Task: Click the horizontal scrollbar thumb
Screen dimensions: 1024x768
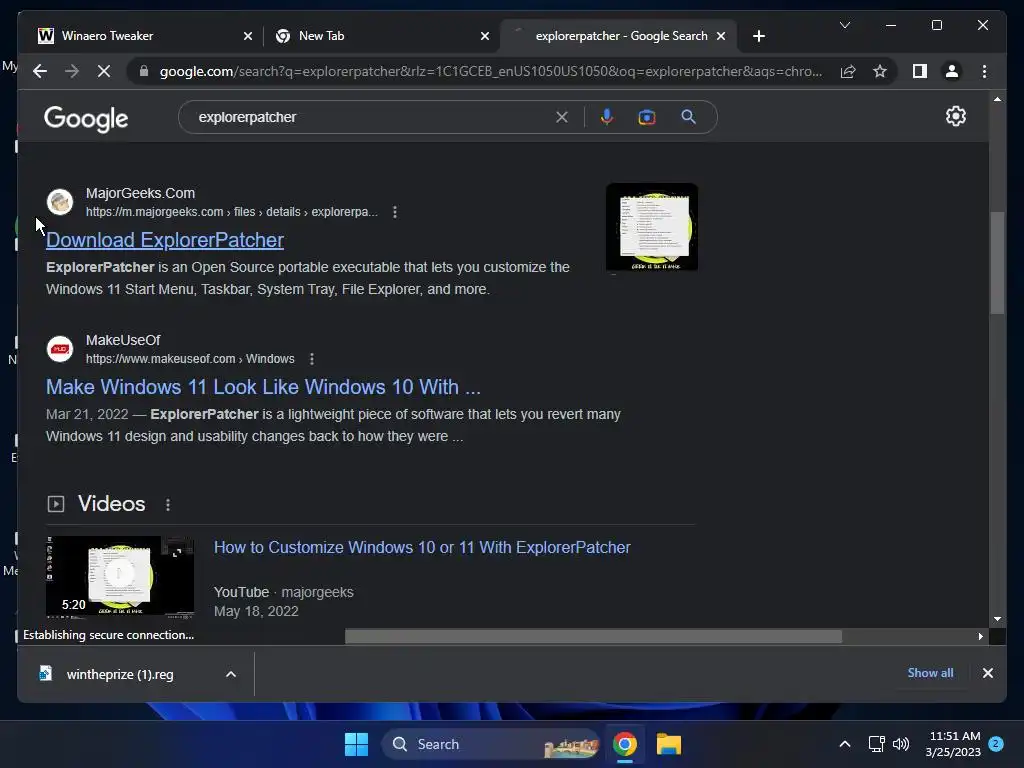Action: pyautogui.click(x=593, y=636)
